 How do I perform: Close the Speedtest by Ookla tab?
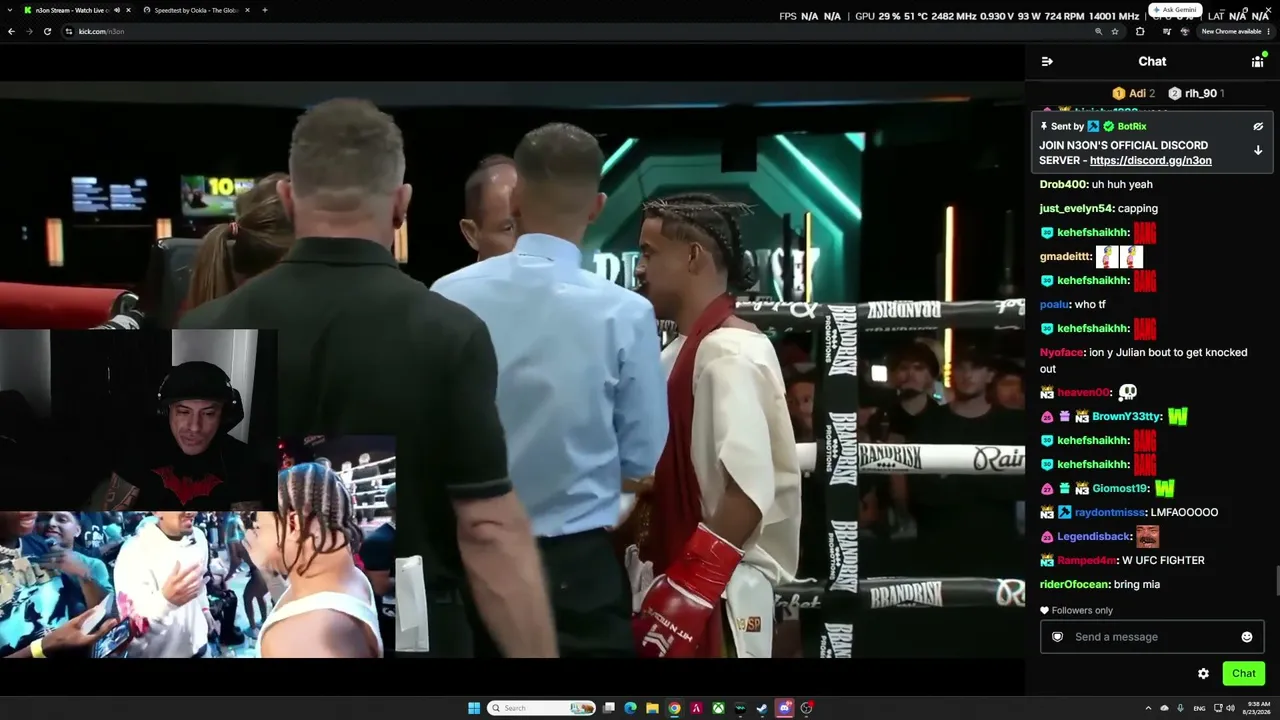[246, 10]
